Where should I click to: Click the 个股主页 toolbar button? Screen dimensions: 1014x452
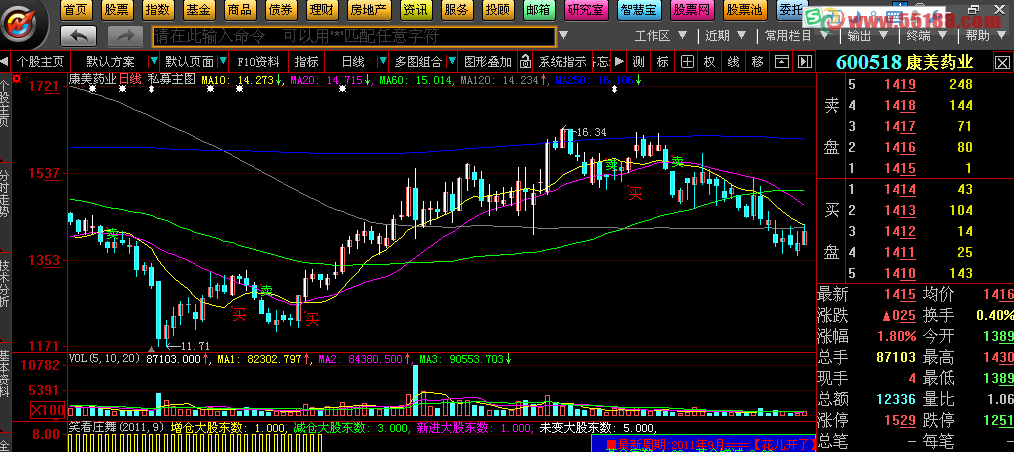(x=40, y=62)
